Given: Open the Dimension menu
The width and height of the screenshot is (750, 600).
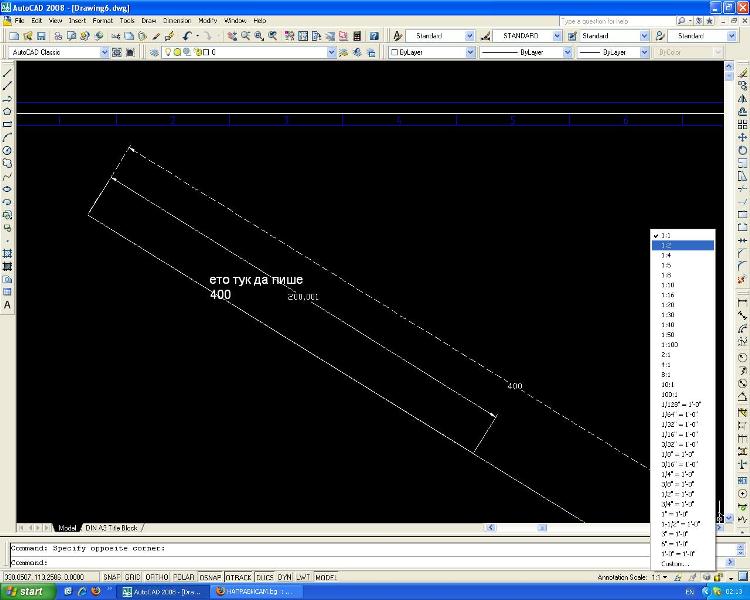Looking at the screenshot, I should tap(176, 20).
